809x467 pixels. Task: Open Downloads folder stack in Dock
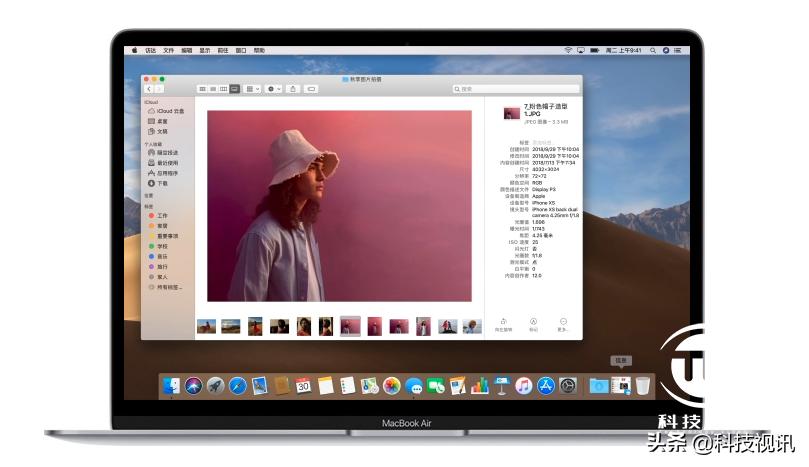tap(598, 385)
